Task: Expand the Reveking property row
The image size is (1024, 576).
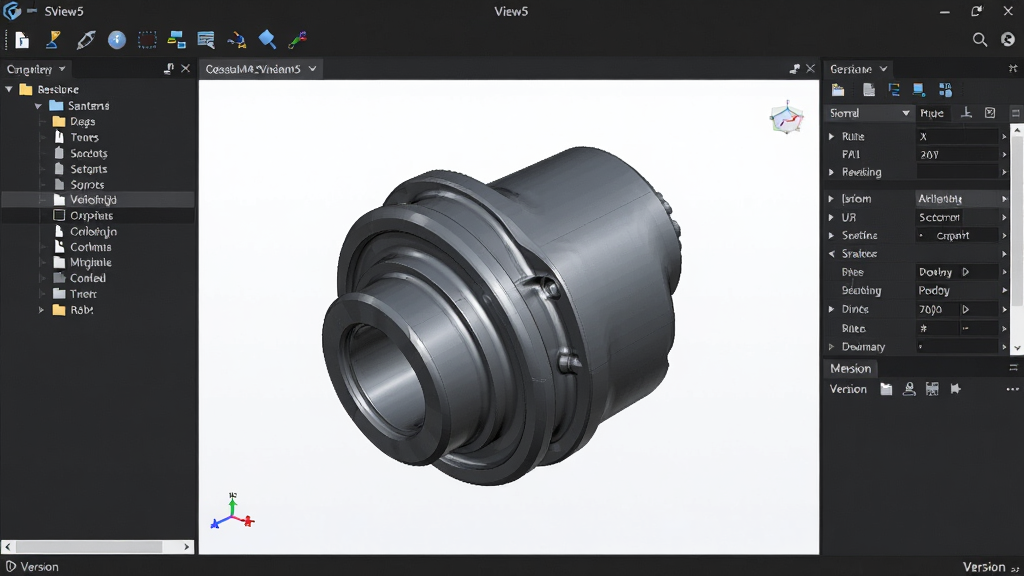Action: pyautogui.click(x=831, y=172)
